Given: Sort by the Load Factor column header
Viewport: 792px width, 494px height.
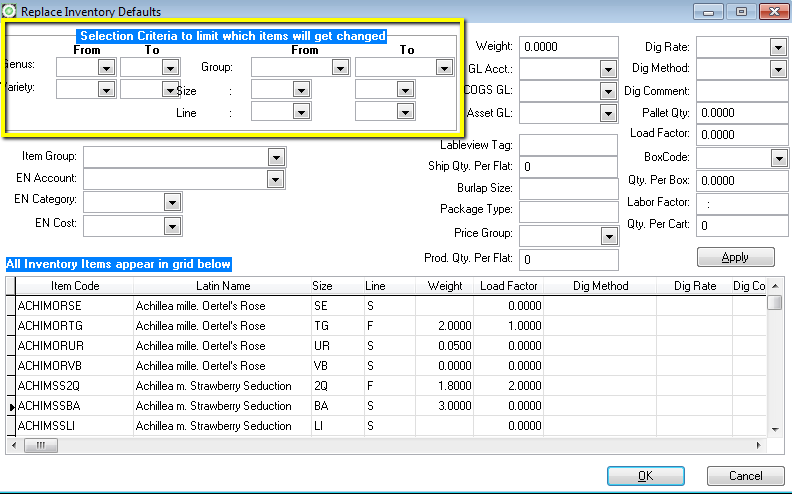Looking at the screenshot, I should tap(509, 286).
